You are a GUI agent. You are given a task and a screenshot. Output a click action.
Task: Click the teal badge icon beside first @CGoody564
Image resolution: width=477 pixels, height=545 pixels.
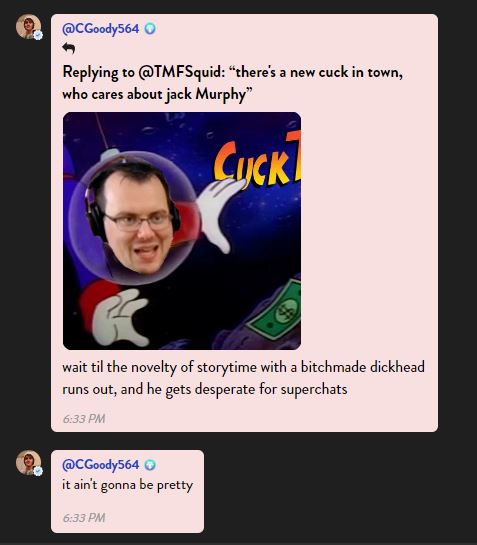150,29
